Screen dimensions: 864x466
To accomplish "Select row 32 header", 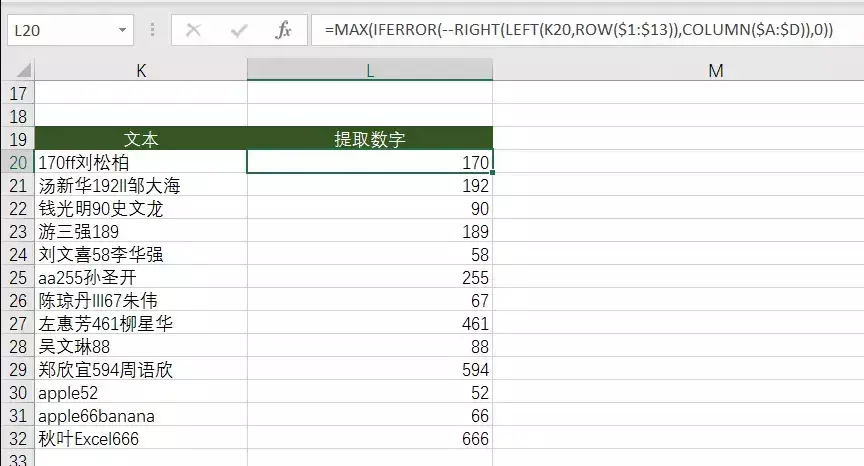I will pos(17,440).
